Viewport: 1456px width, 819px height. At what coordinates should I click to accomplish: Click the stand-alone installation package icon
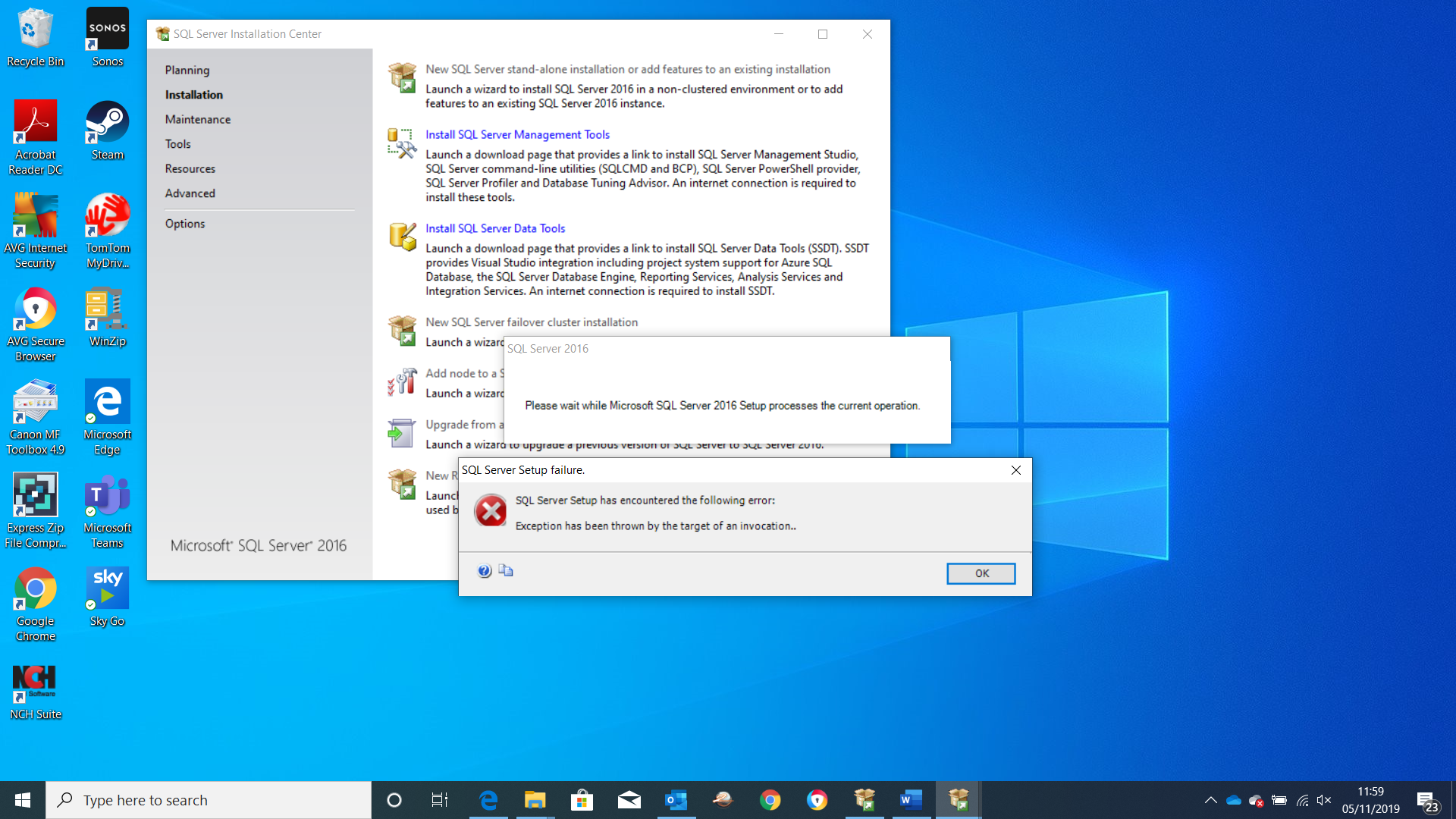tap(403, 77)
